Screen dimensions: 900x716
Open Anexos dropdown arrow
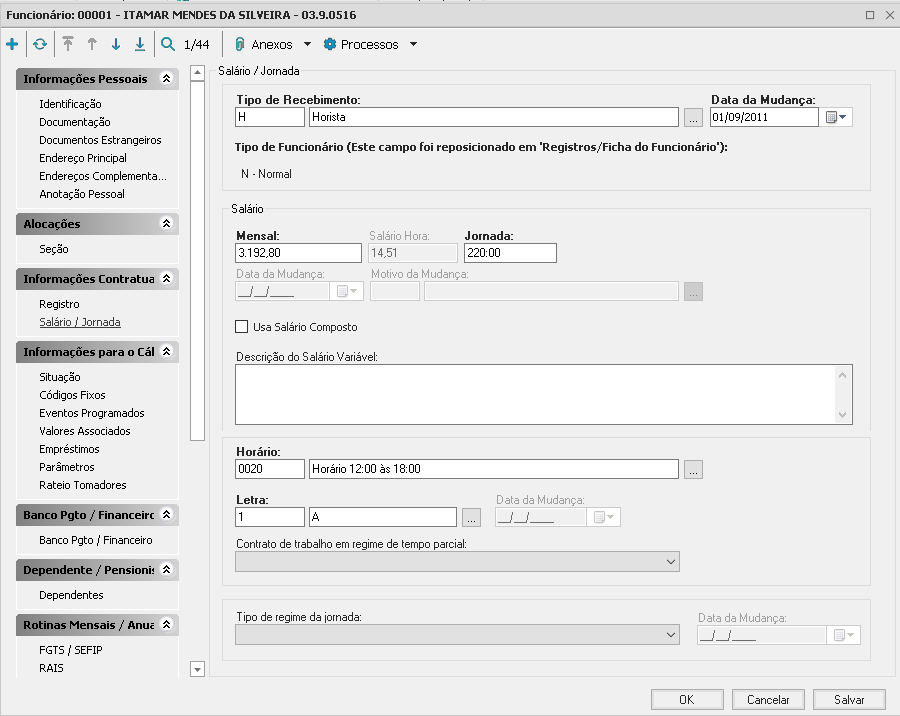click(307, 44)
